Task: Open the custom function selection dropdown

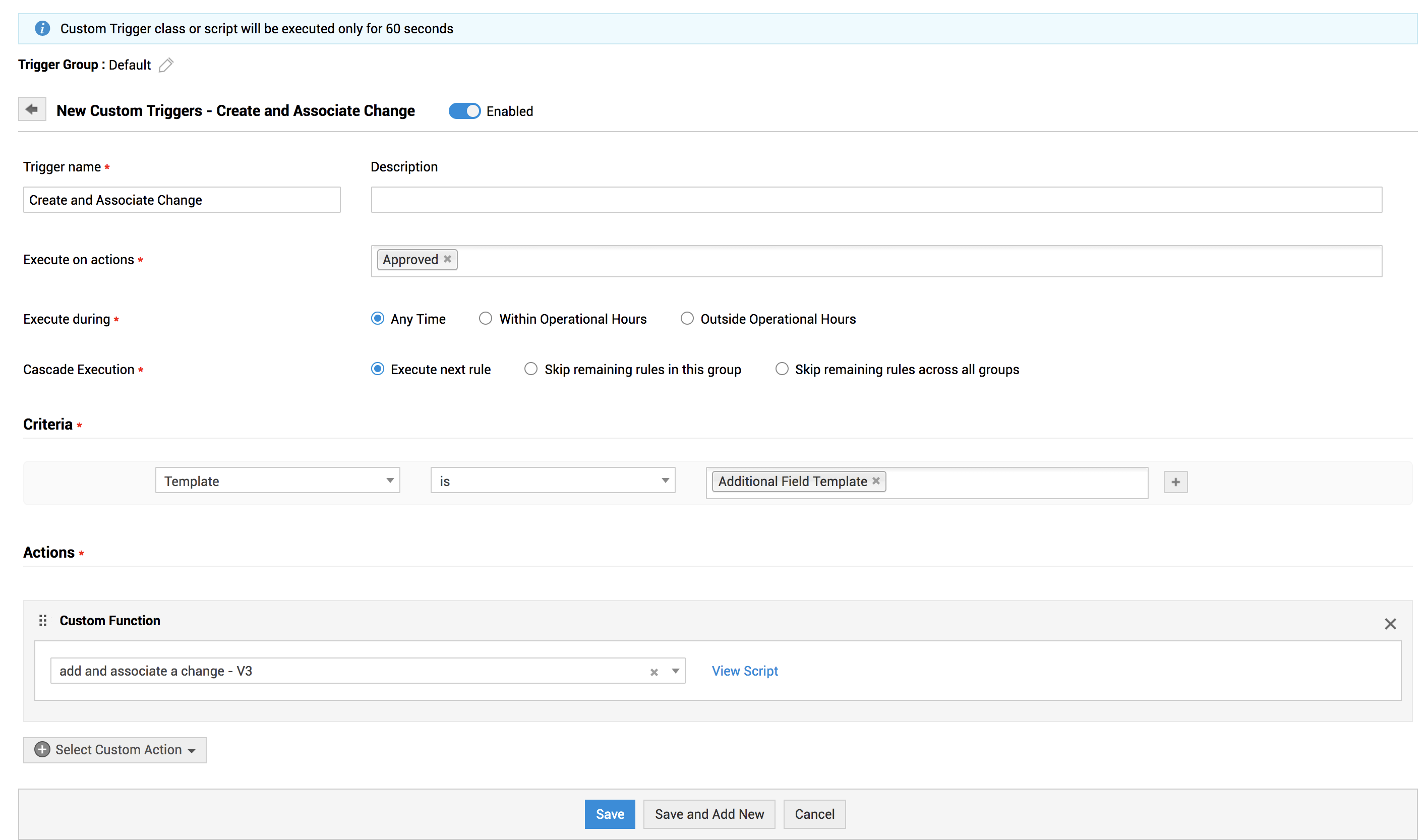Action: click(x=675, y=671)
